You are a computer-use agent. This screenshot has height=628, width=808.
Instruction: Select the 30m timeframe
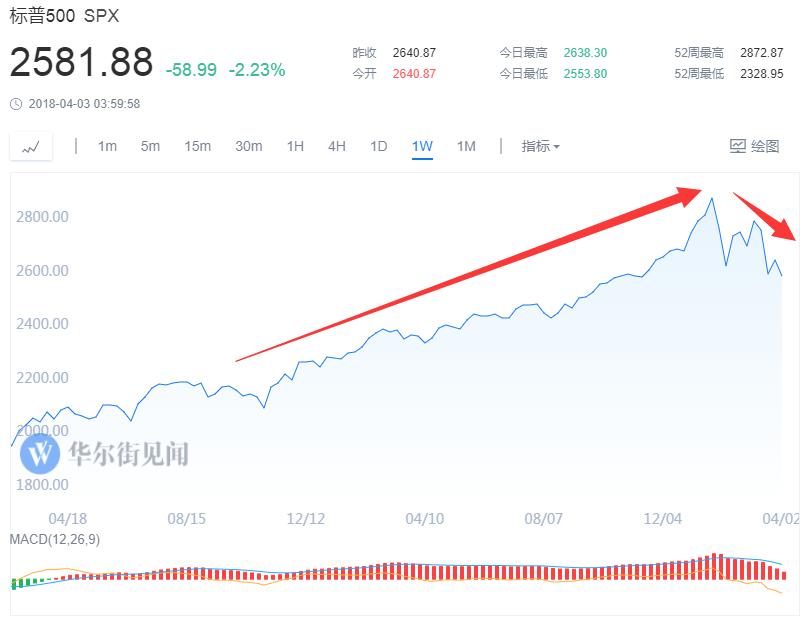click(x=248, y=146)
